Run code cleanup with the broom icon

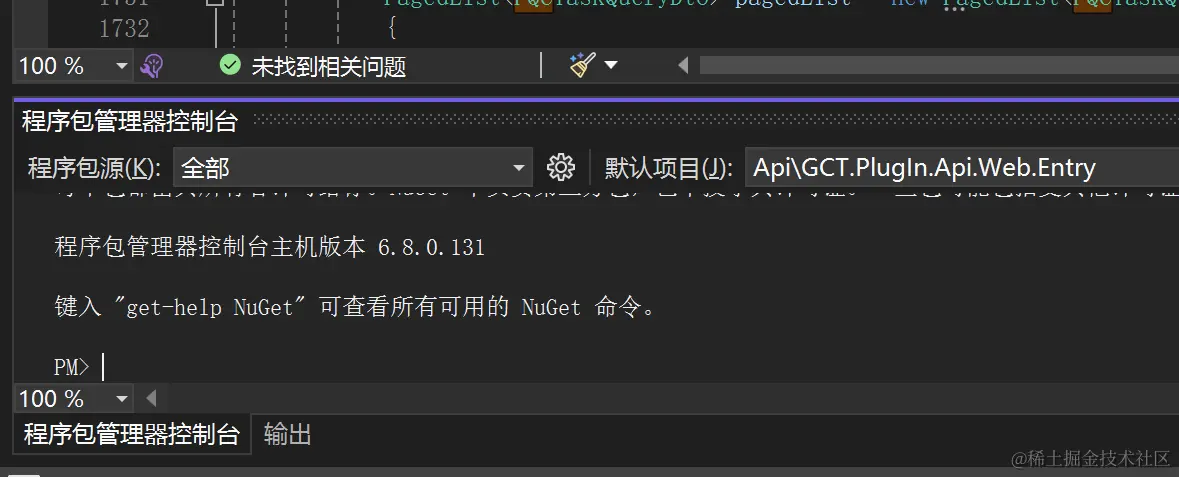[x=582, y=65]
